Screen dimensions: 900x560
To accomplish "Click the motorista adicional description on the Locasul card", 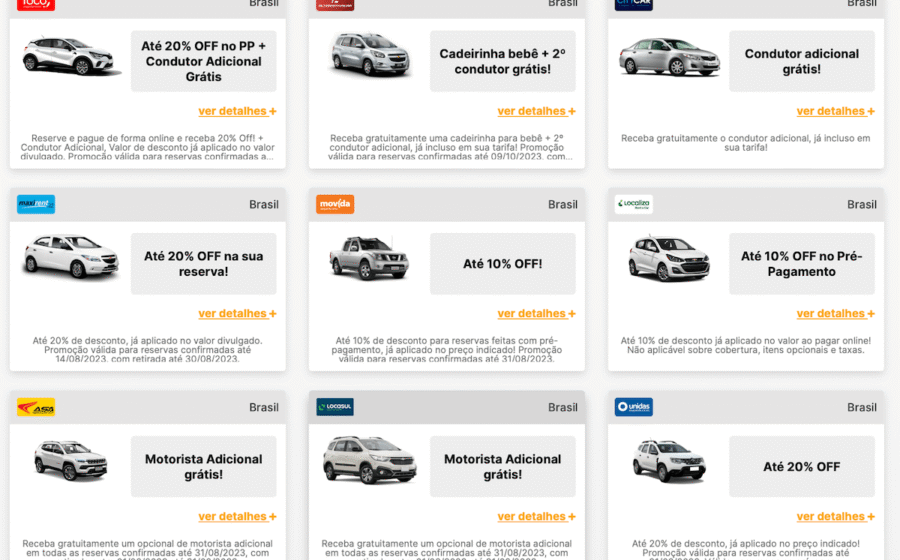I will tap(447, 550).
